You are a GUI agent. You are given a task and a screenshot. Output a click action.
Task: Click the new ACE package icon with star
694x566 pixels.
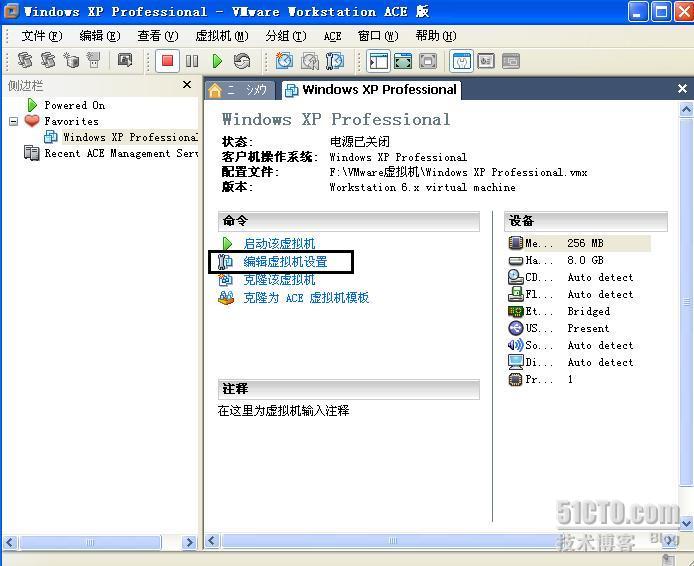[x=71, y=60]
